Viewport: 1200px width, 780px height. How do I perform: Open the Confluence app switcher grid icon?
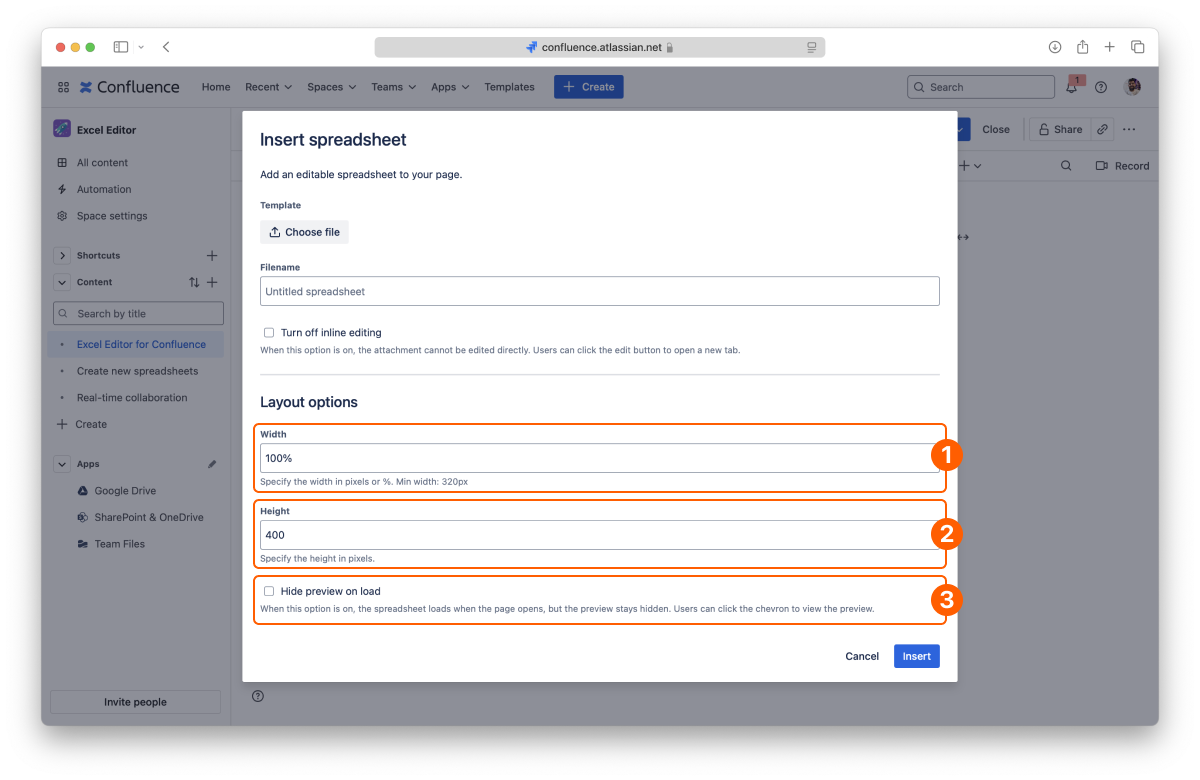point(63,87)
